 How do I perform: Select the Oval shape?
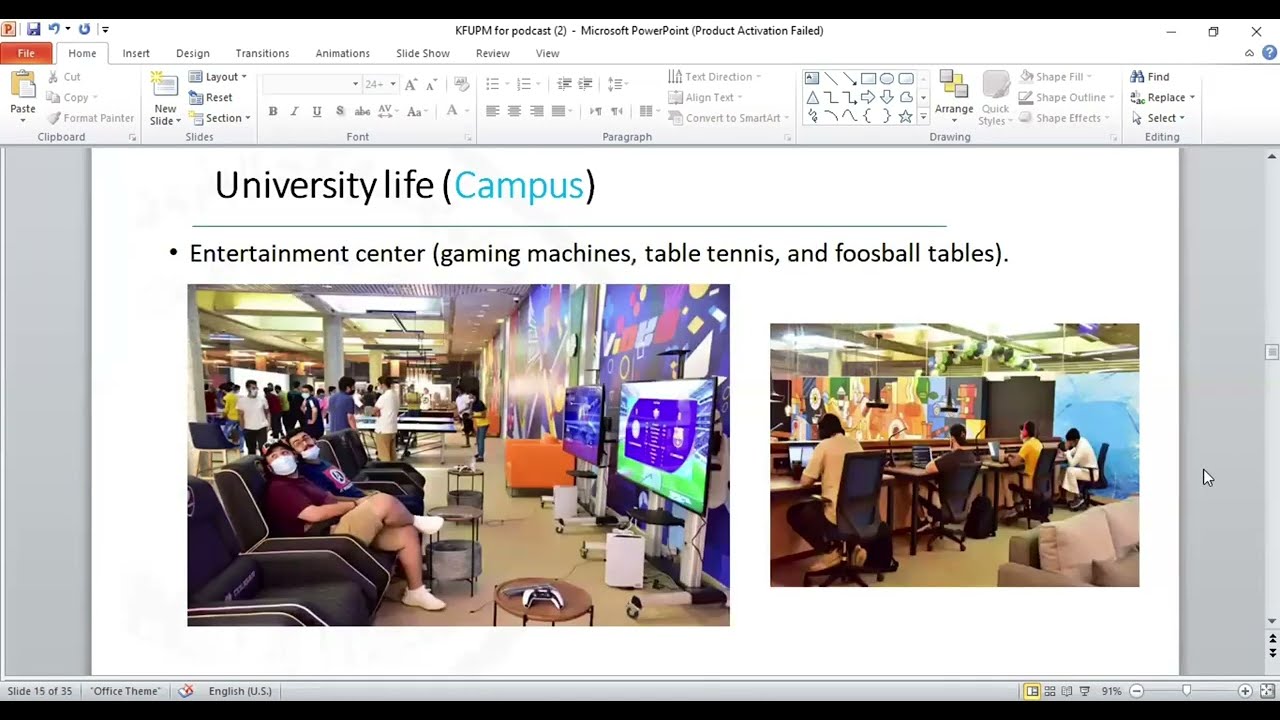tap(887, 78)
